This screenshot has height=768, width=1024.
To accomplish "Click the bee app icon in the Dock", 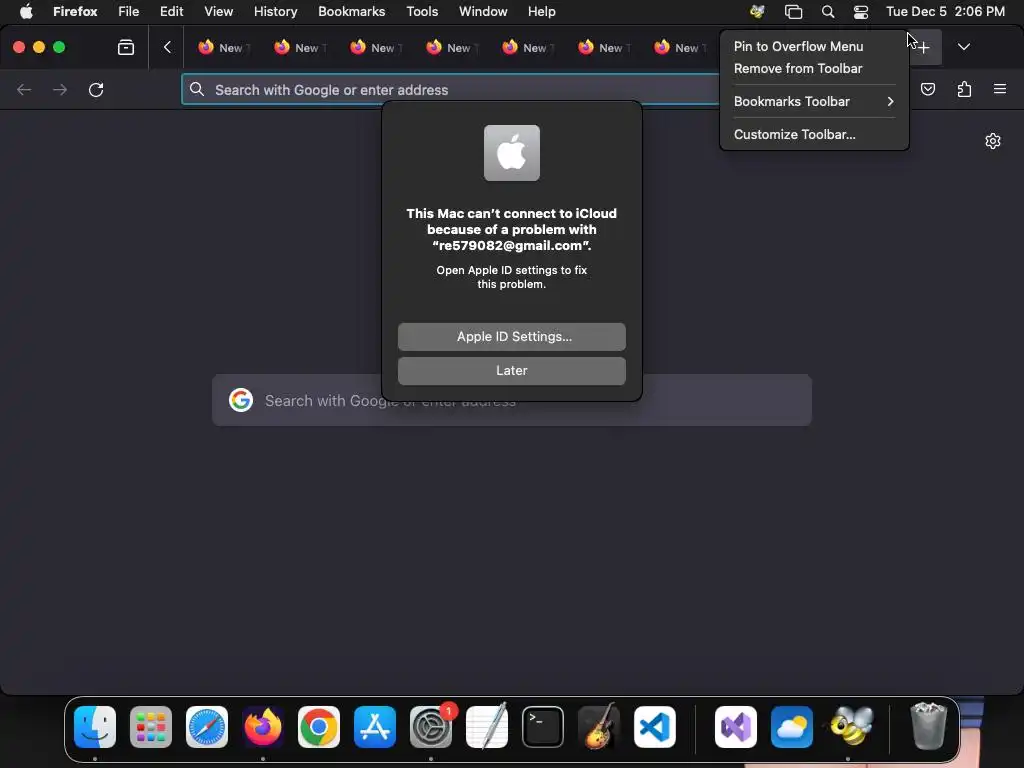I will (x=851, y=727).
